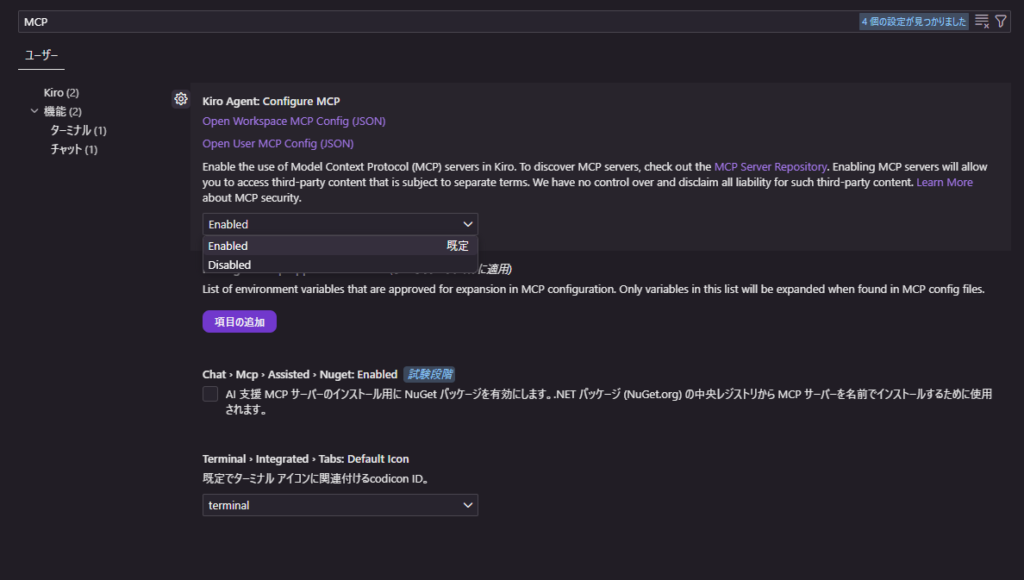Open the terminal default icon dropdown
The width and height of the screenshot is (1024, 580).
pos(340,505)
